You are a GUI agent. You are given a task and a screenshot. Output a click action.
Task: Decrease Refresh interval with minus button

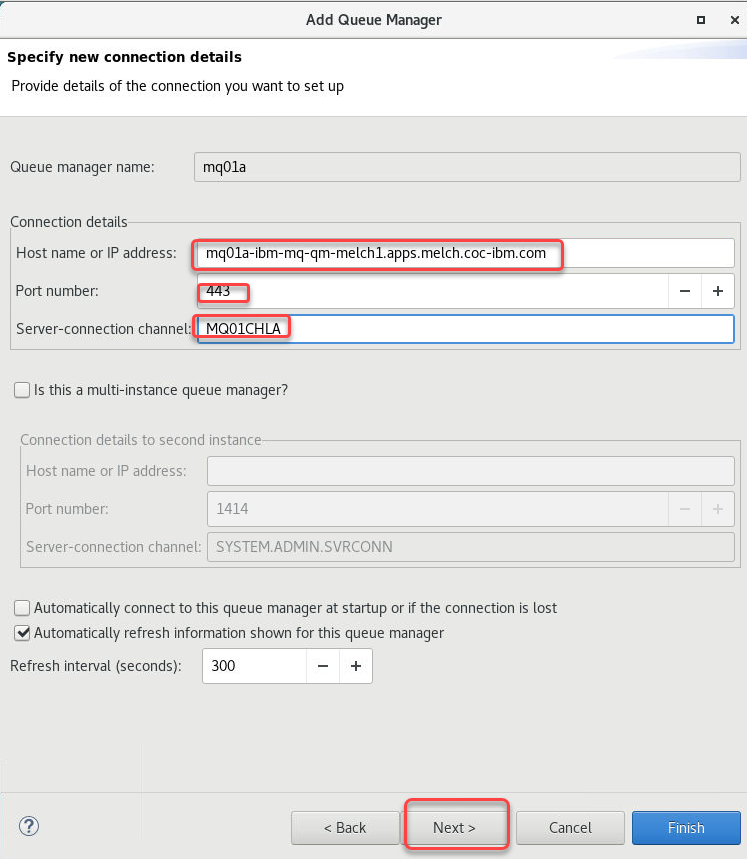point(323,665)
